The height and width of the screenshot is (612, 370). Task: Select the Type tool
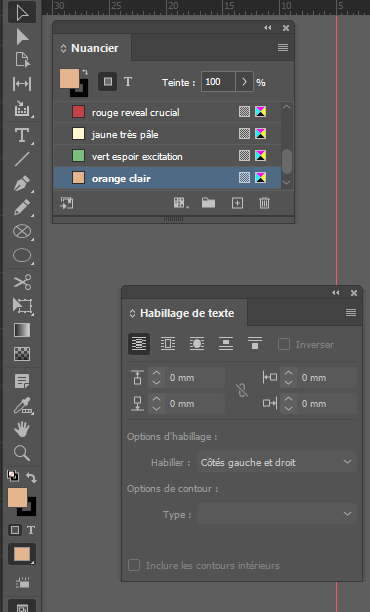coord(22,135)
